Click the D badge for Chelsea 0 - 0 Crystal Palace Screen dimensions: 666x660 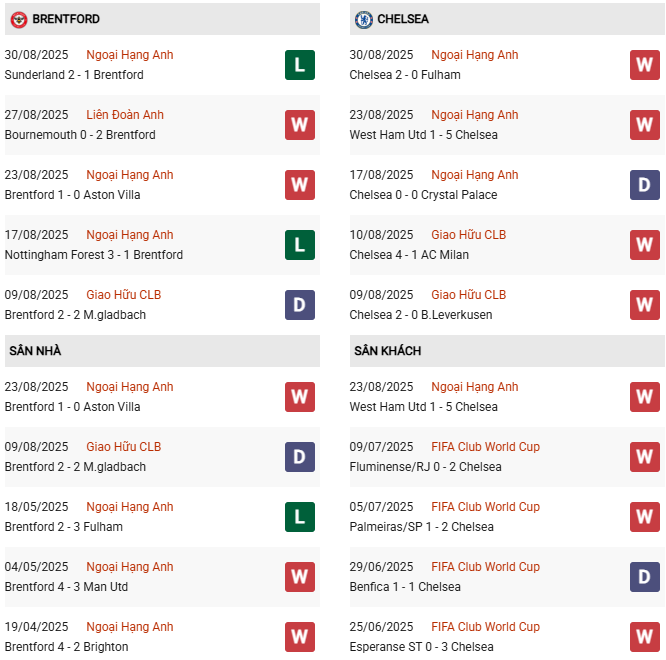644,185
